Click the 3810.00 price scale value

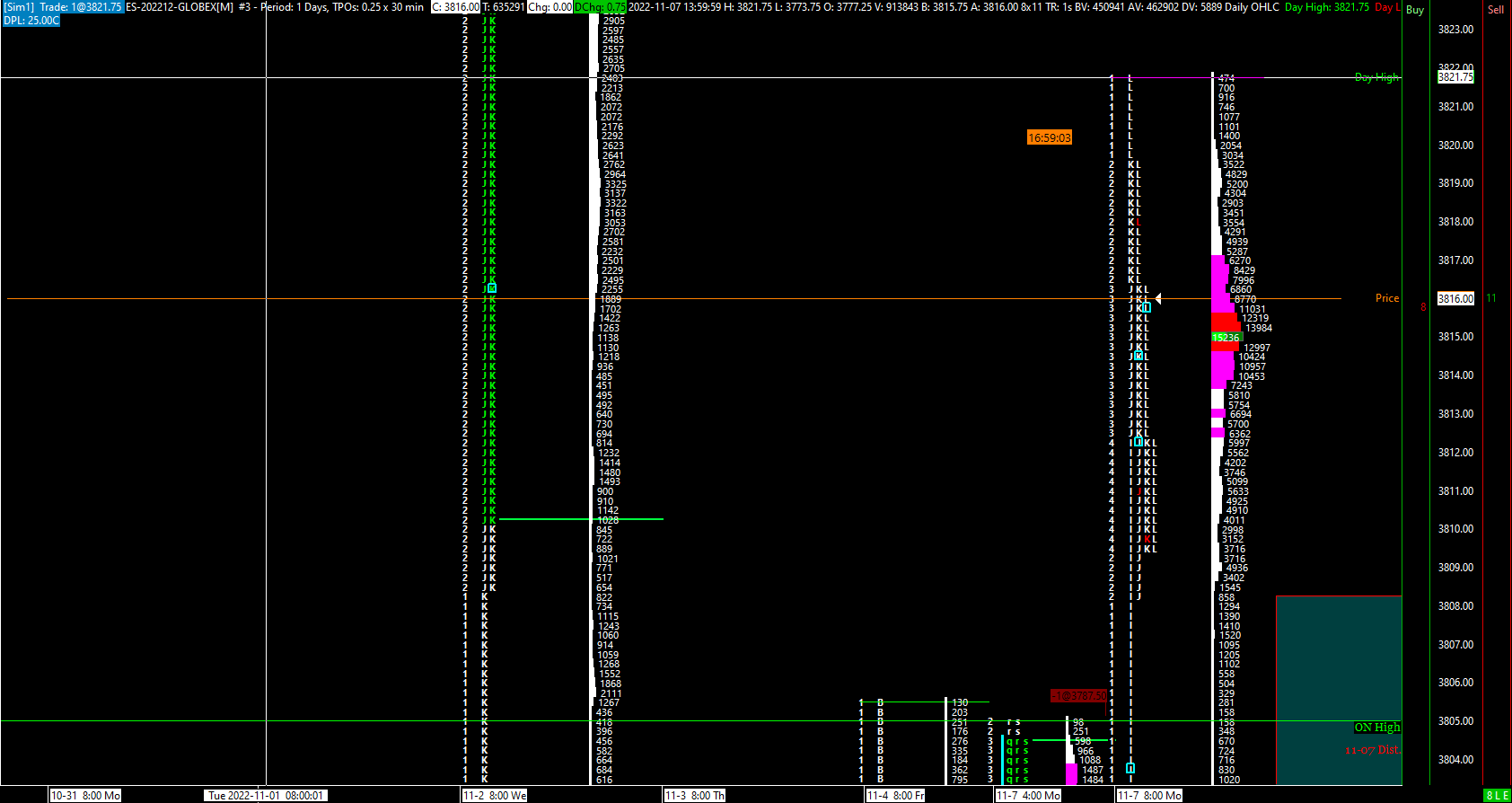1455,529
